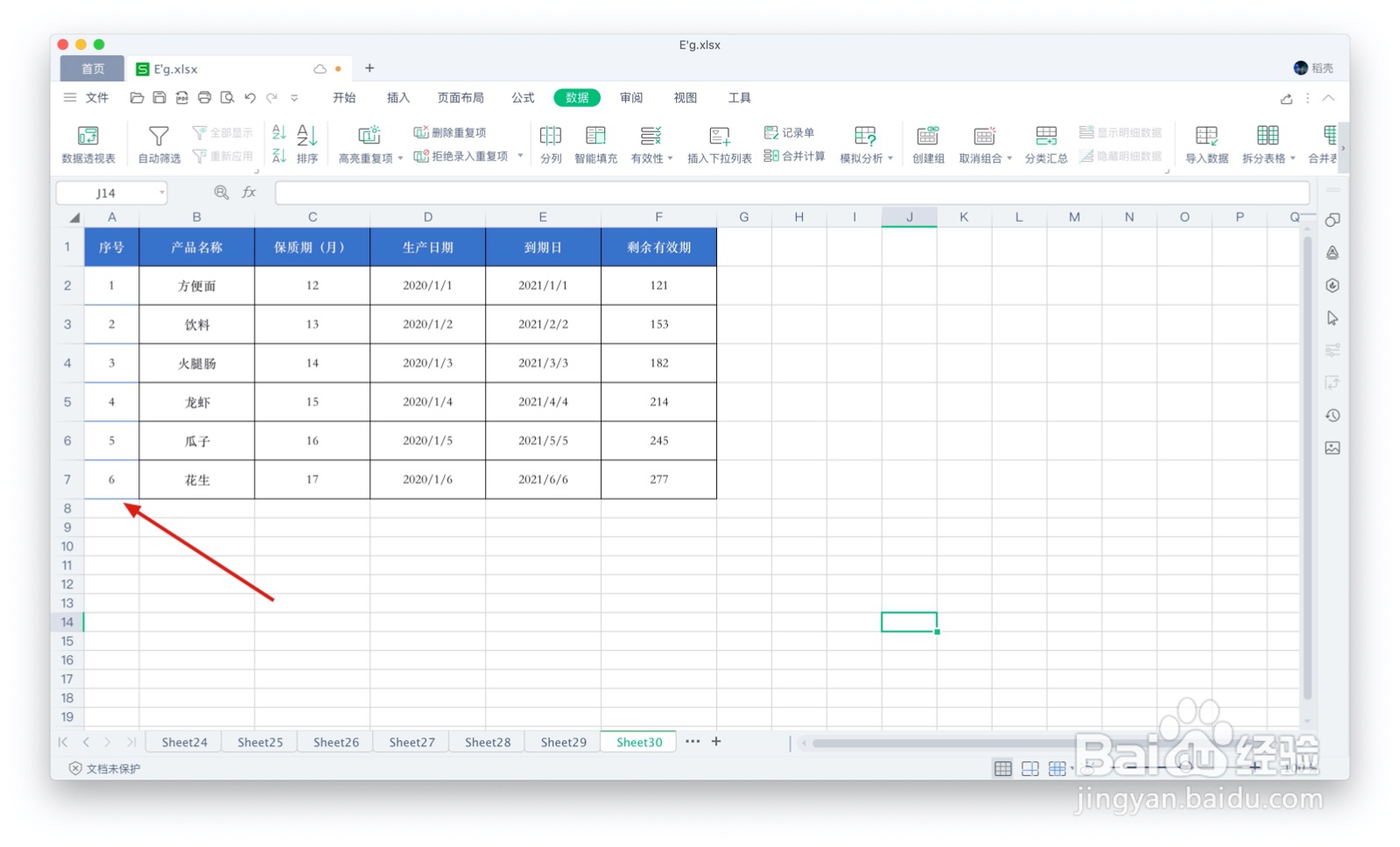Expand the 有效性 dropdown arrow
The image size is (1400, 847).
(x=670, y=159)
